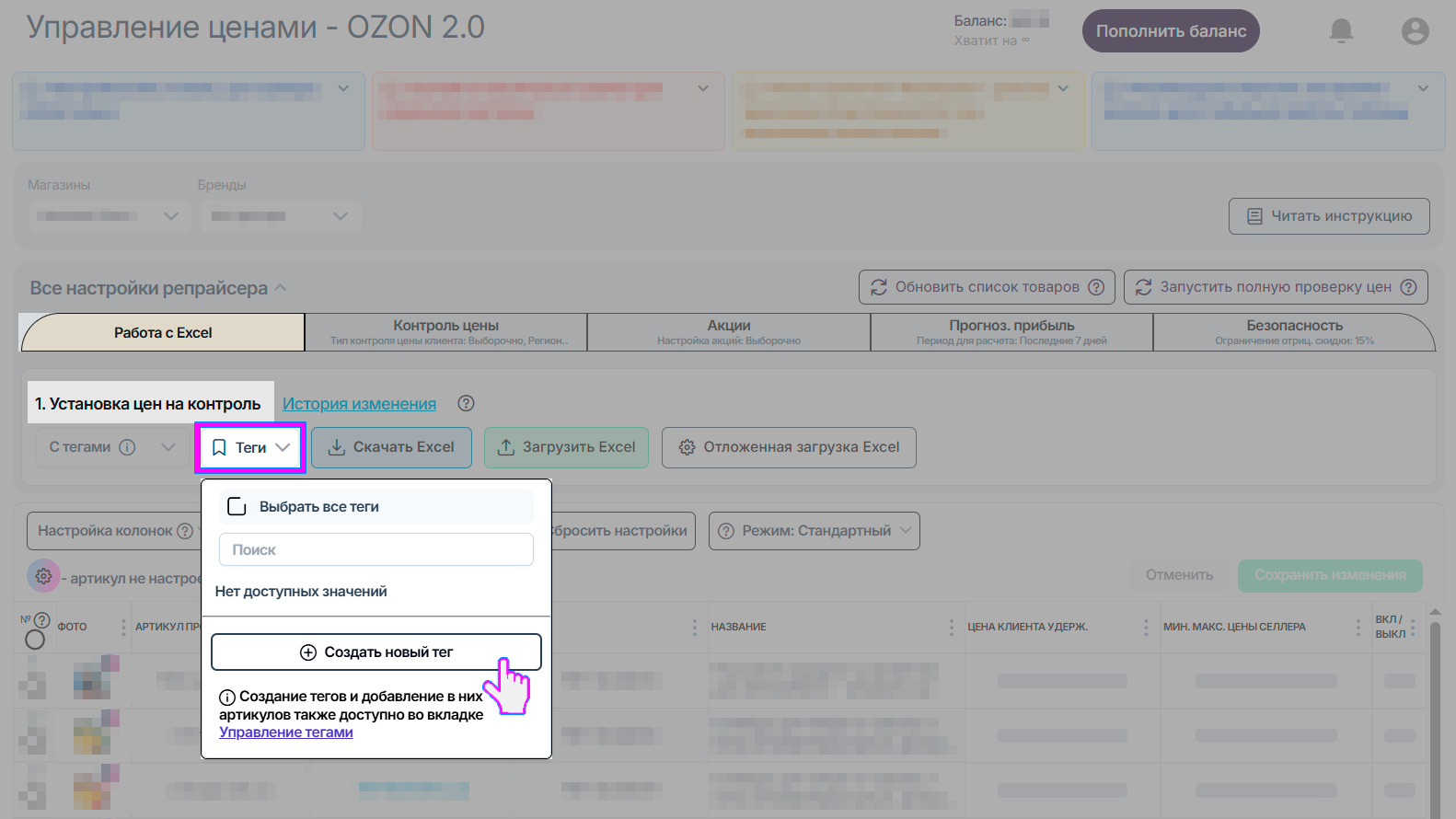Click the Скачать Excel button
The height and width of the screenshot is (819, 1456).
[391, 447]
